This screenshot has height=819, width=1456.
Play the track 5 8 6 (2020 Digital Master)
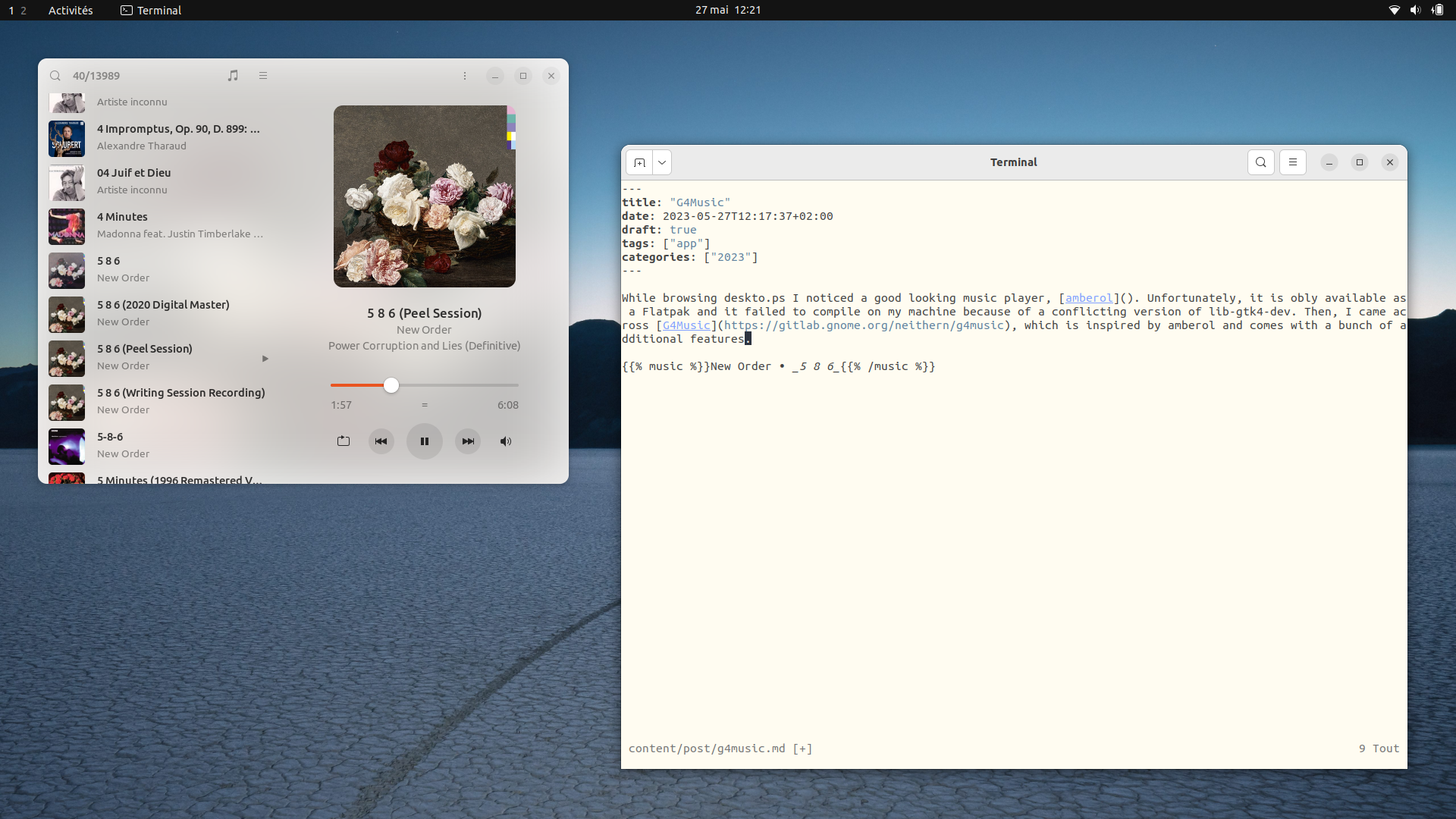163,312
